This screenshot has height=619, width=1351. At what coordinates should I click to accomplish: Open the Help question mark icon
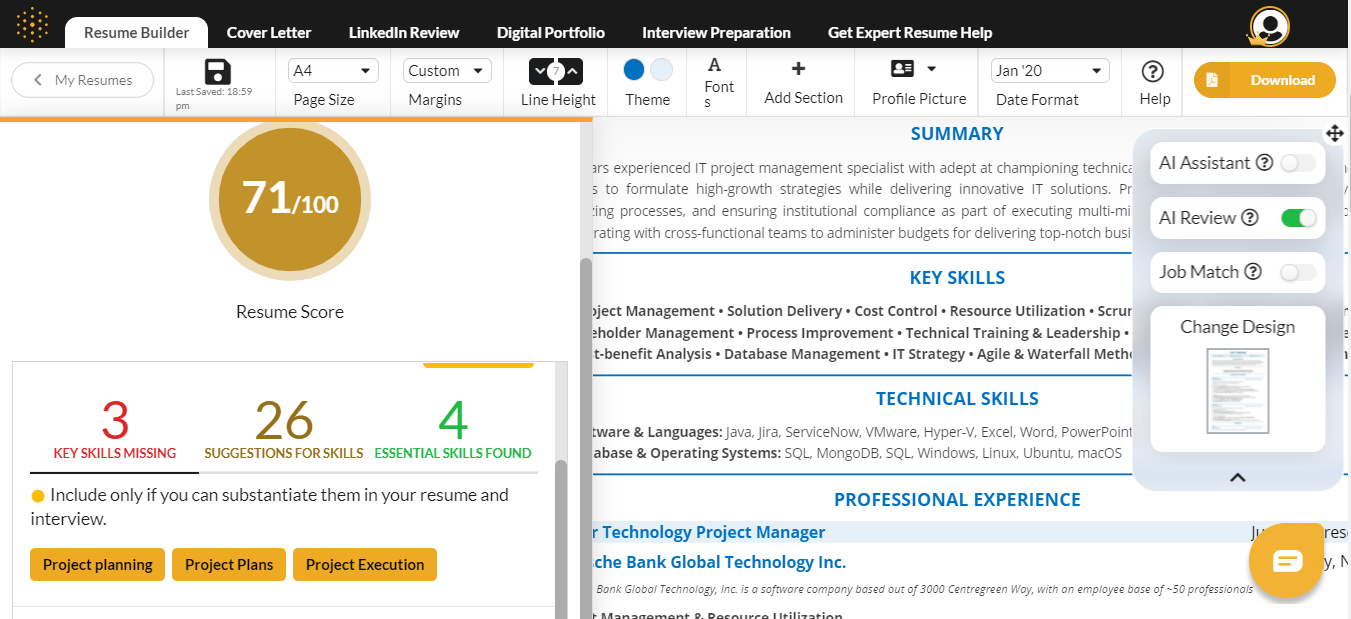(x=1153, y=71)
